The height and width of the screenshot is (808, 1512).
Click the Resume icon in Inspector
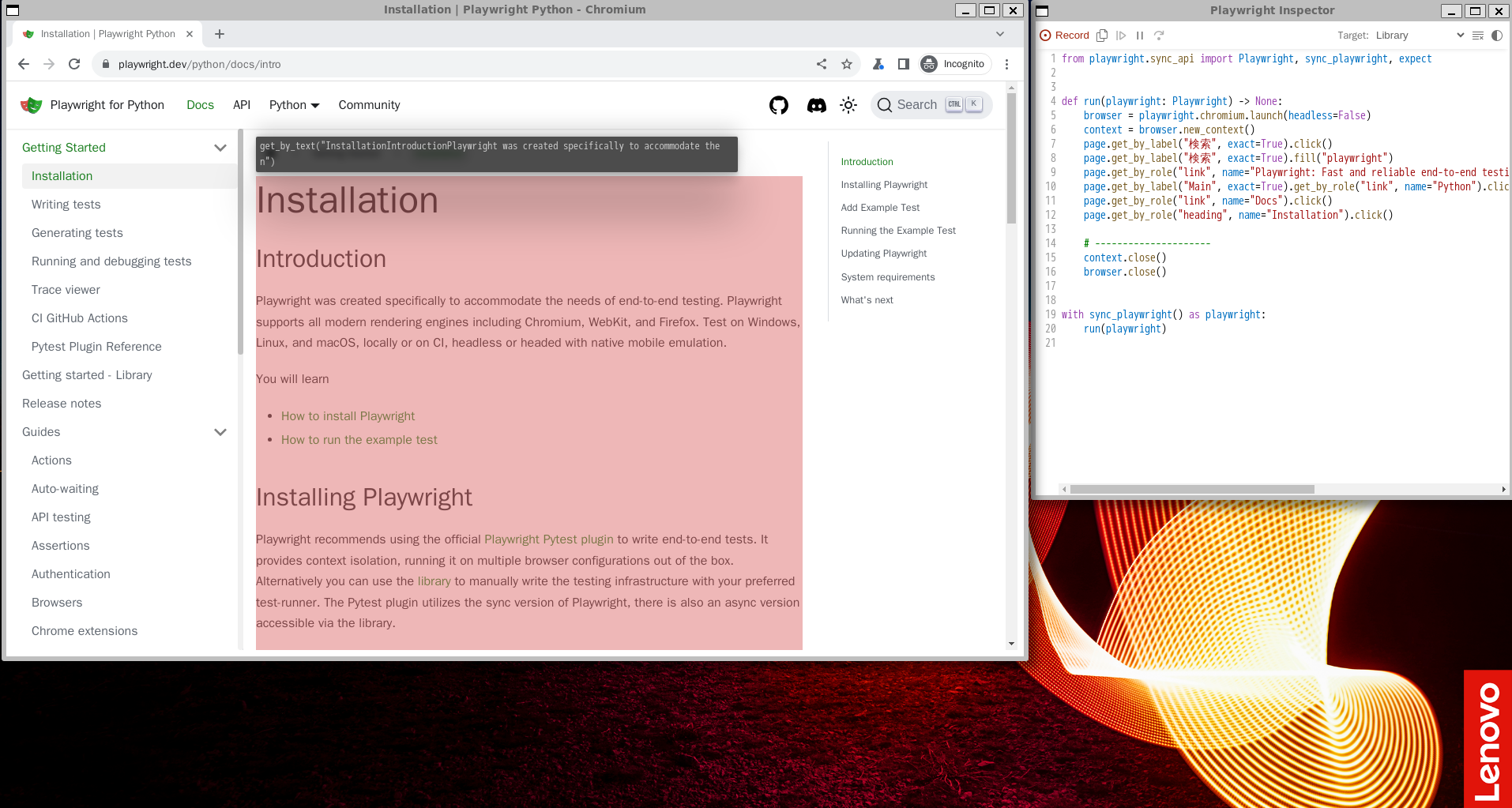[x=1121, y=36]
